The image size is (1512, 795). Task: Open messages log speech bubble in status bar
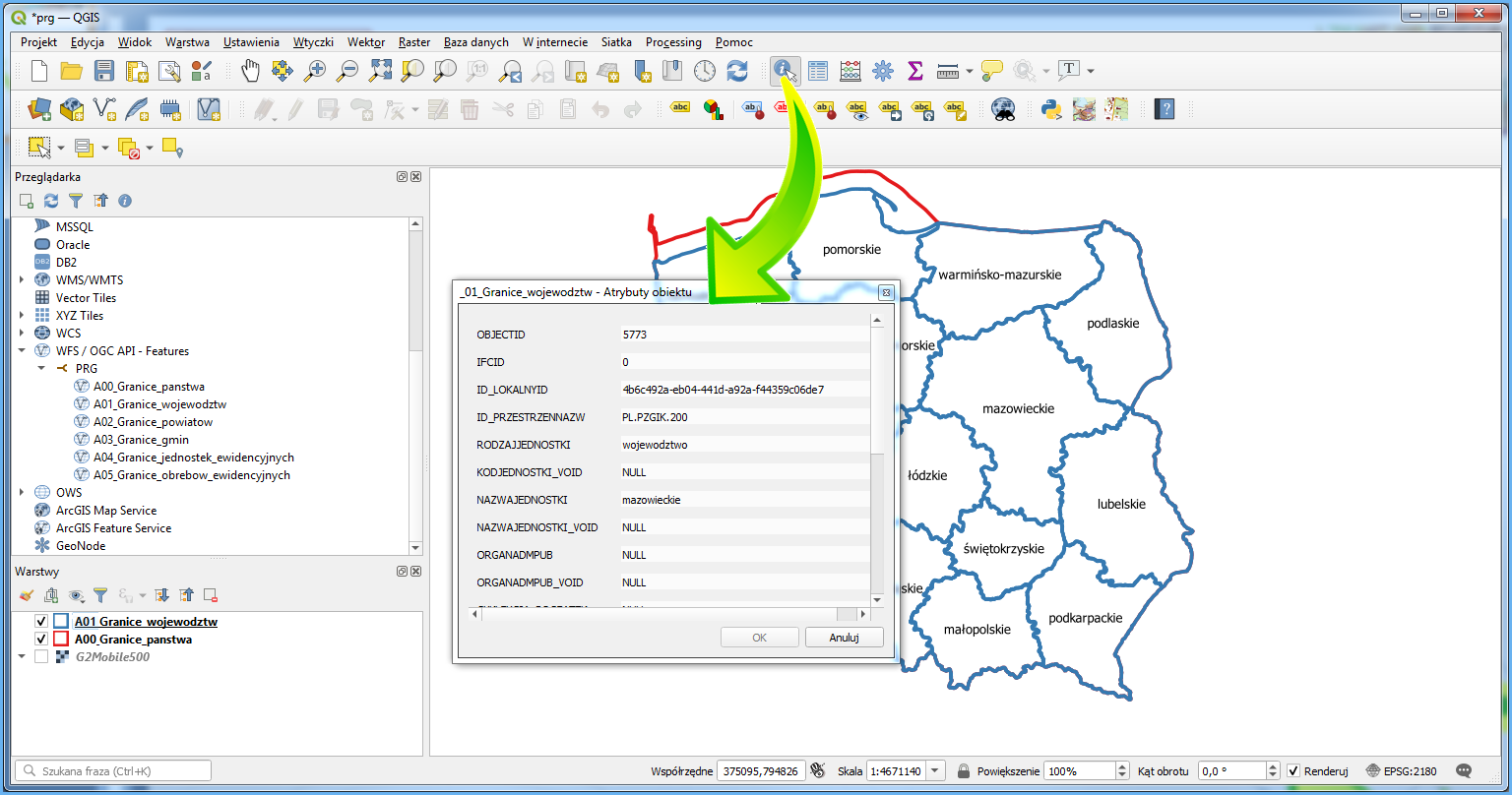click(1464, 770)
